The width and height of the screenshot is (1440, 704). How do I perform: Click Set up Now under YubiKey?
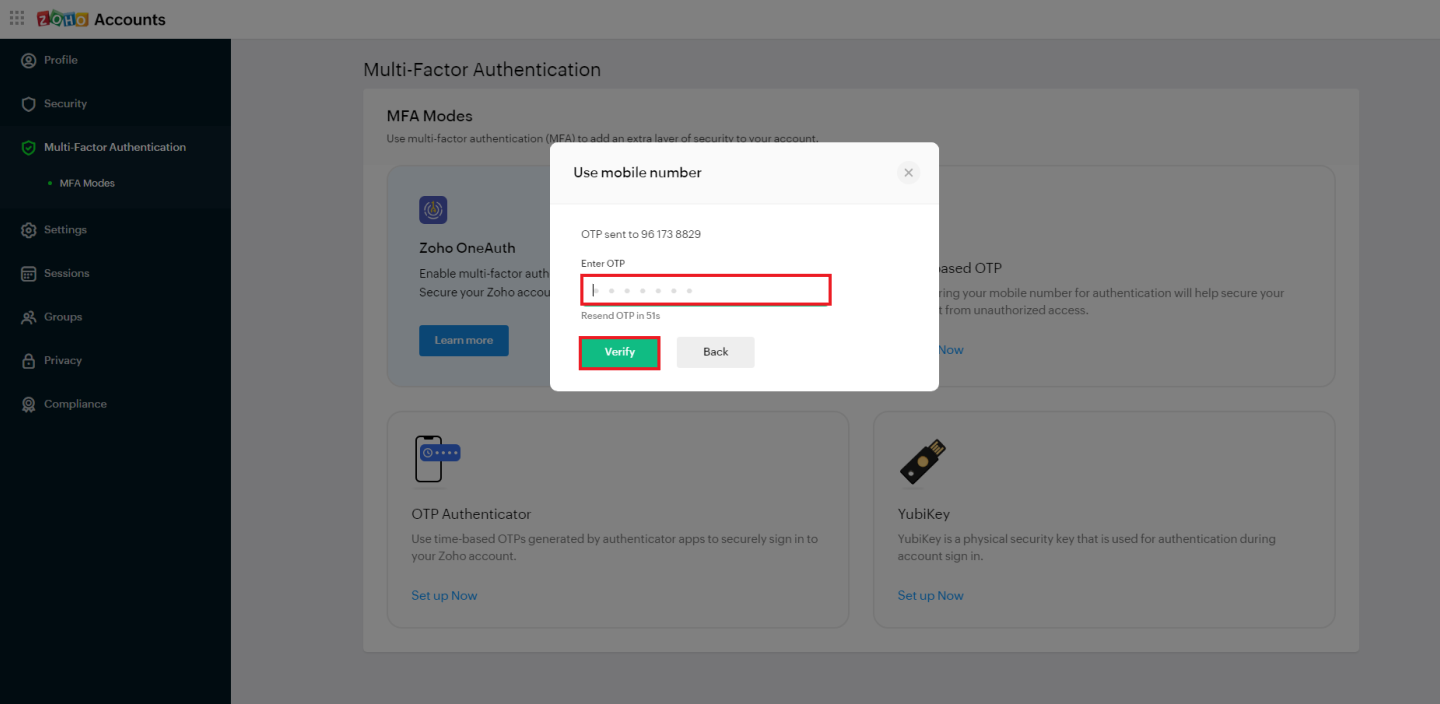[x=930, y=595]
